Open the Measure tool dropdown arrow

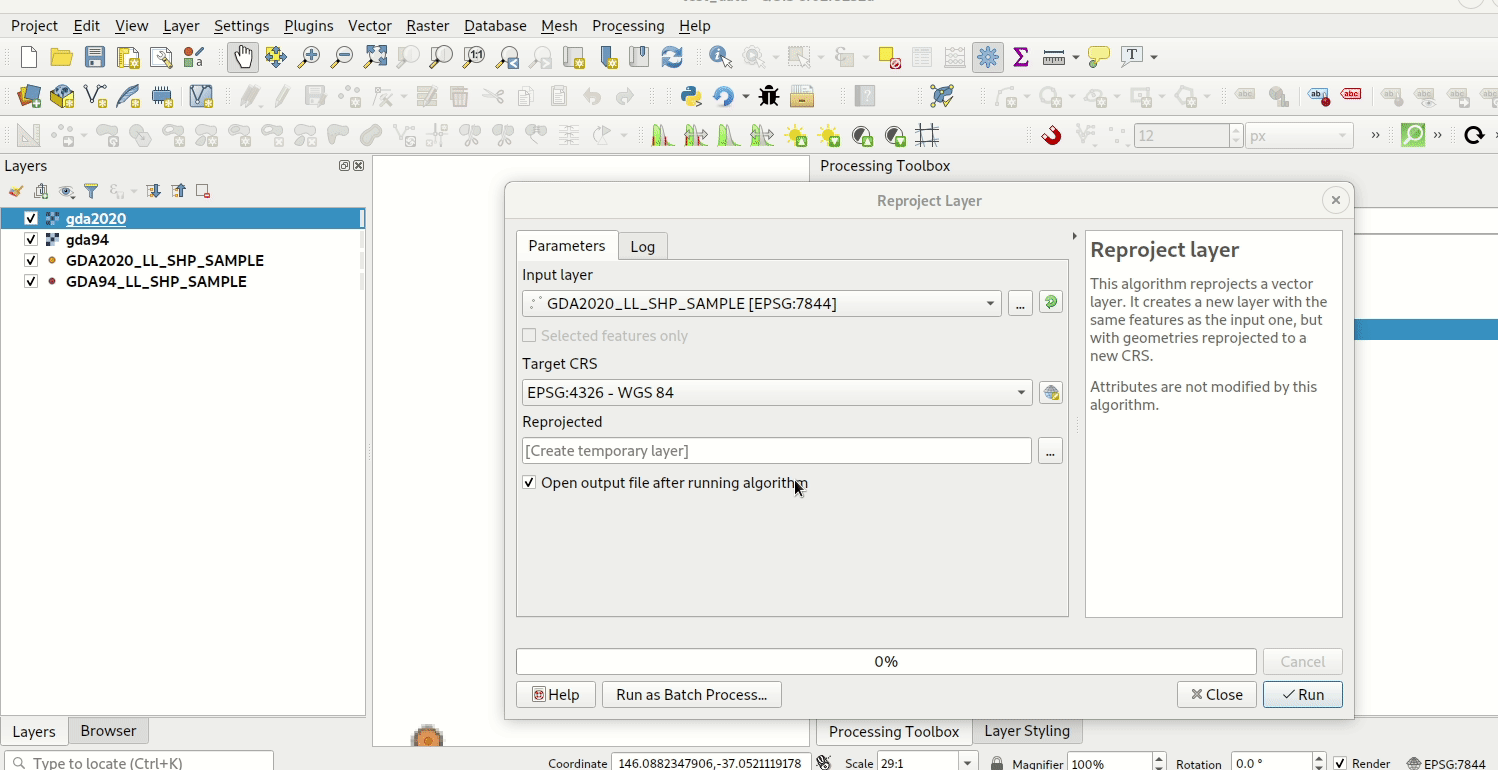point(1076,57)
